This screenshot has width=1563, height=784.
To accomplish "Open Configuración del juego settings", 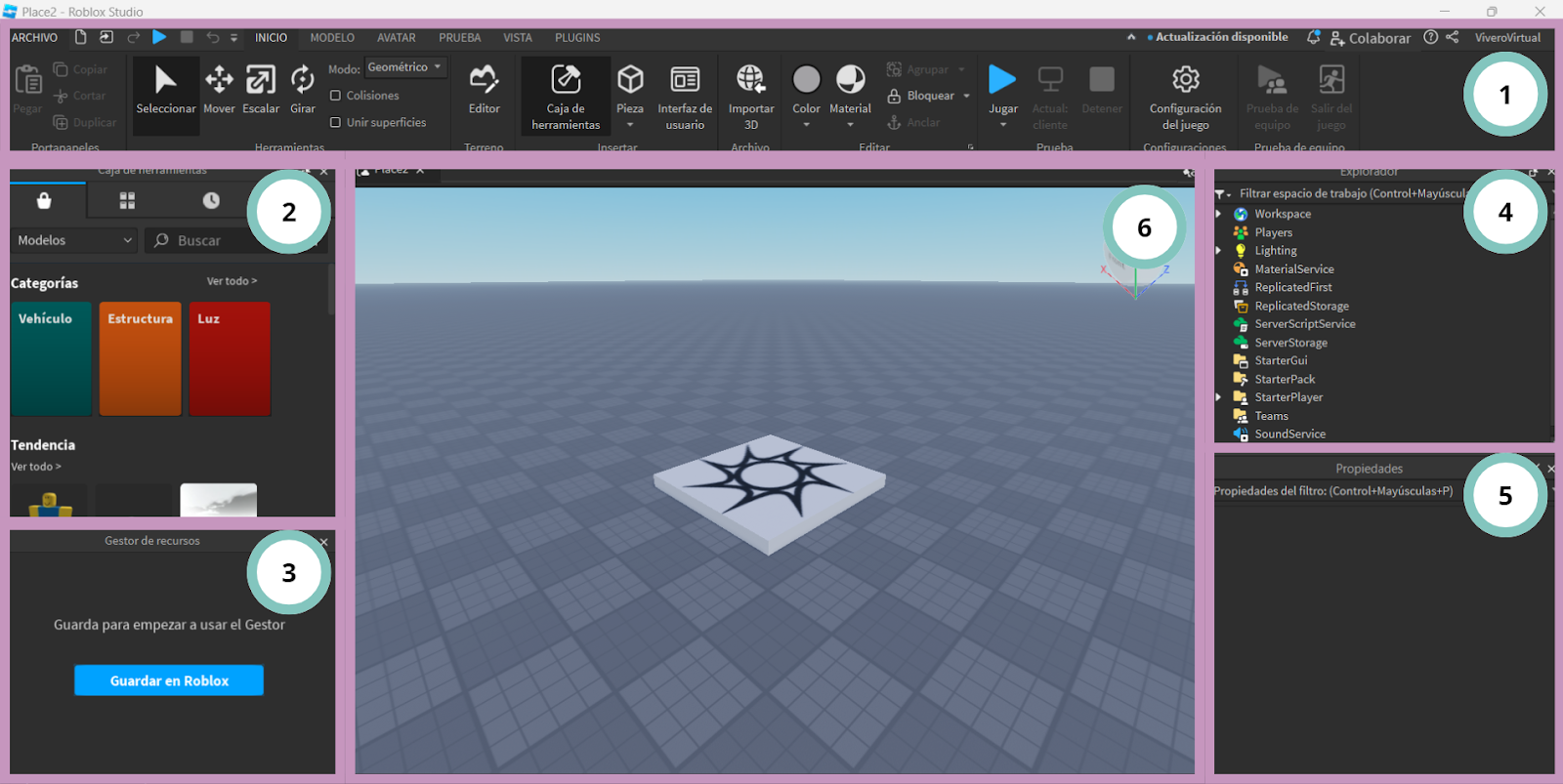I will [x=1185, y=96].
